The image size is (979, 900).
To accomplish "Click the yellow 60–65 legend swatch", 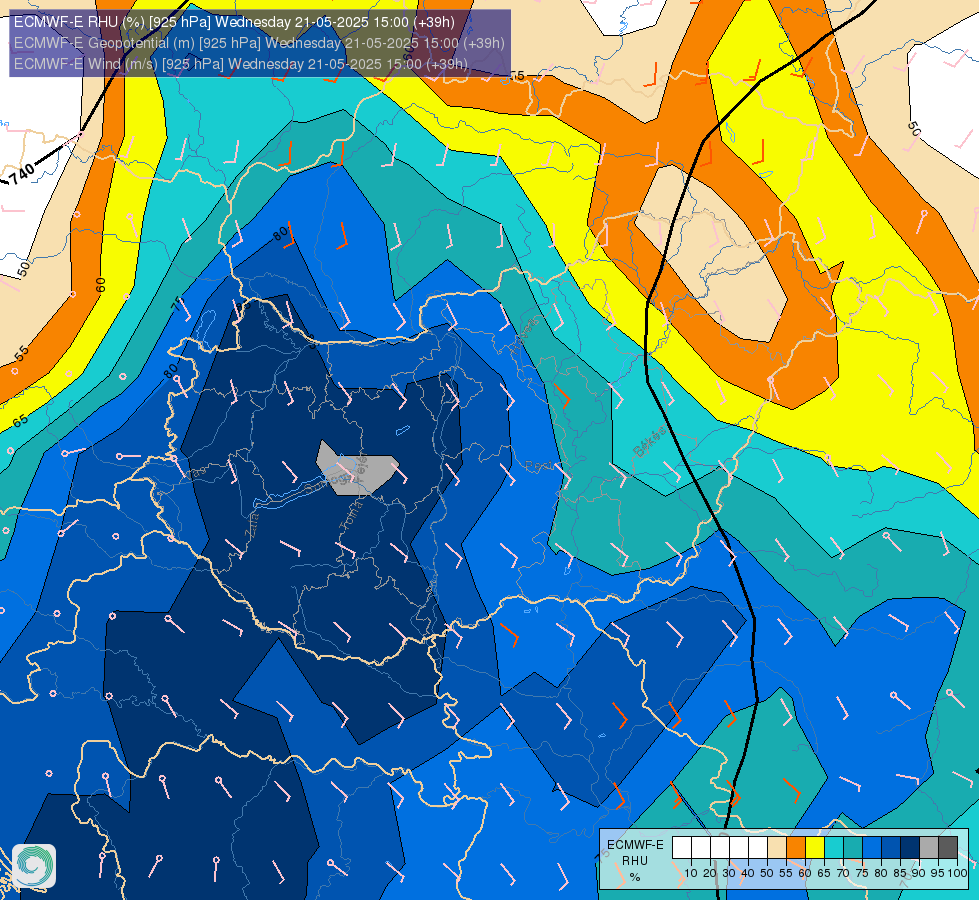I will (x=815, y=847).
